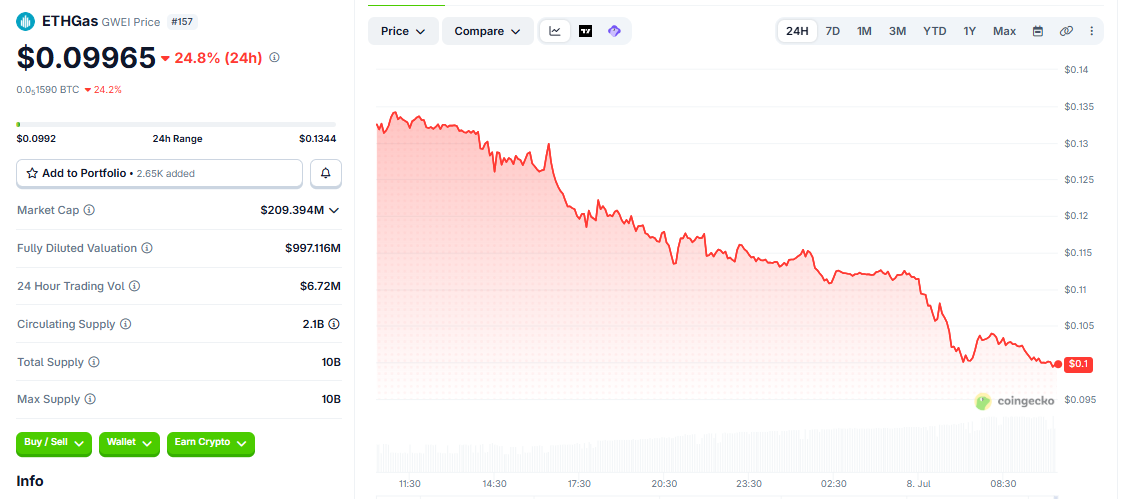The height and width of the screenshot is (499, 1122).
Task: Click the star icon in Add to Portfolio
Action: (x=32, y=173)
